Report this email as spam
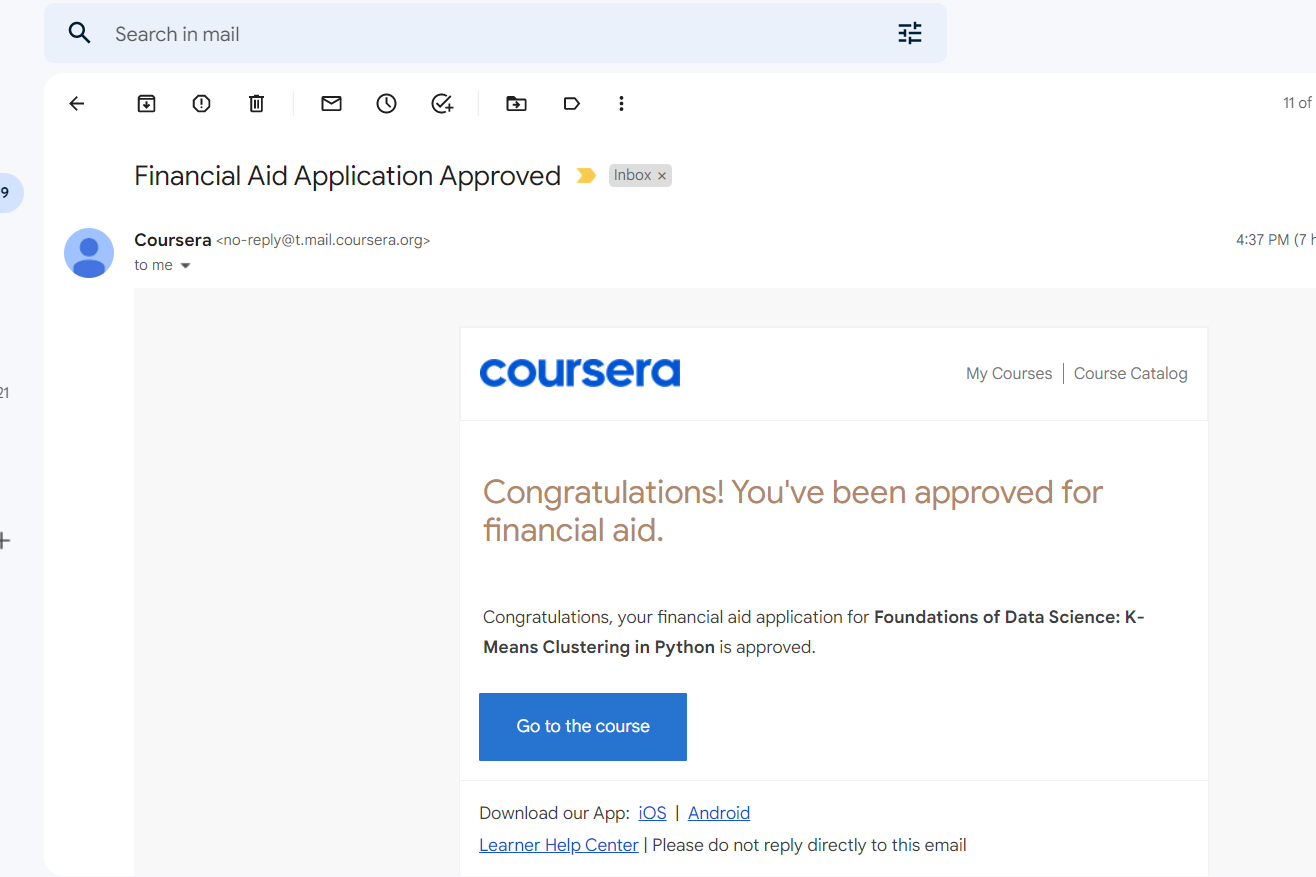1316x877 pixels. pos(201,103)
